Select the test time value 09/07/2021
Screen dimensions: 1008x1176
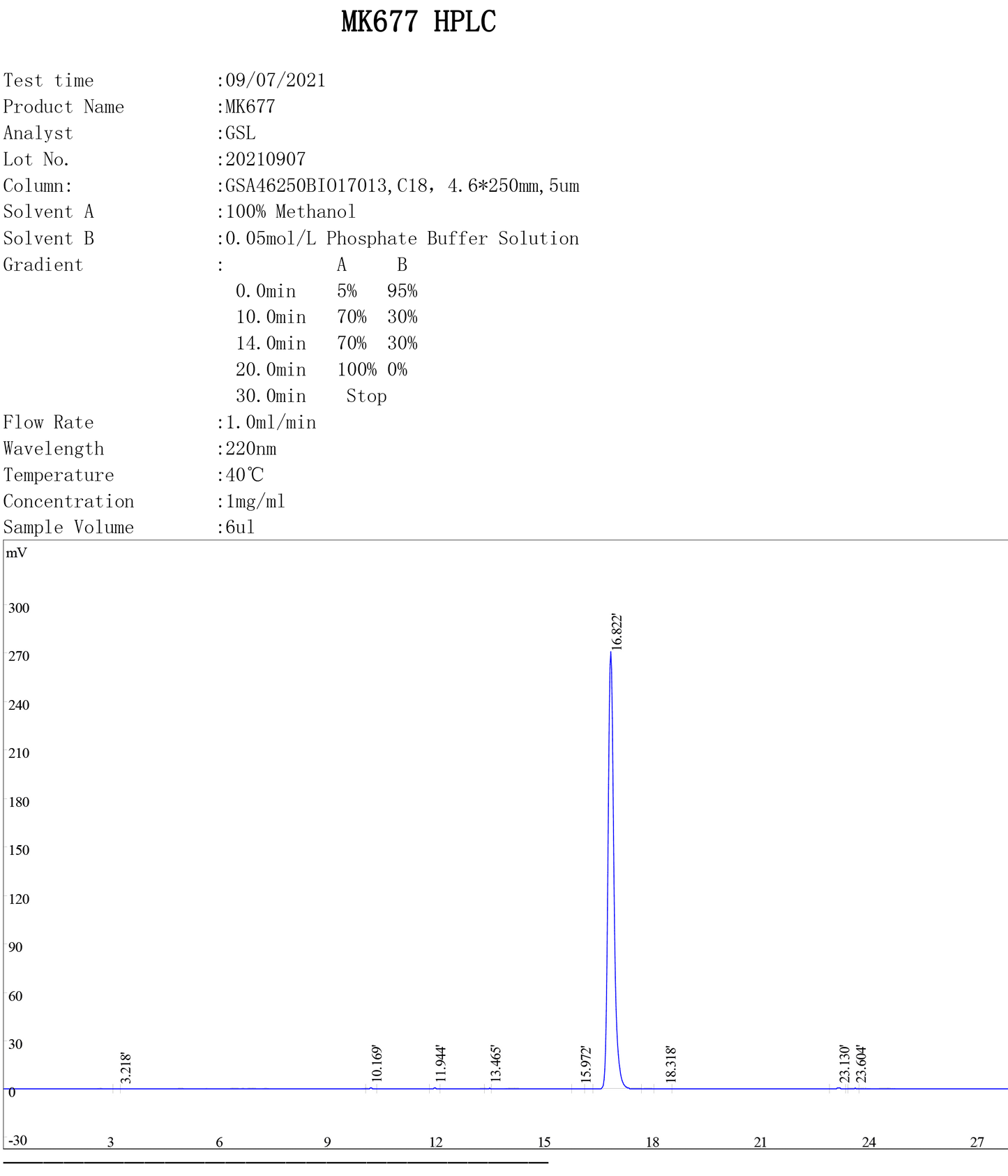tap(276, 80)
